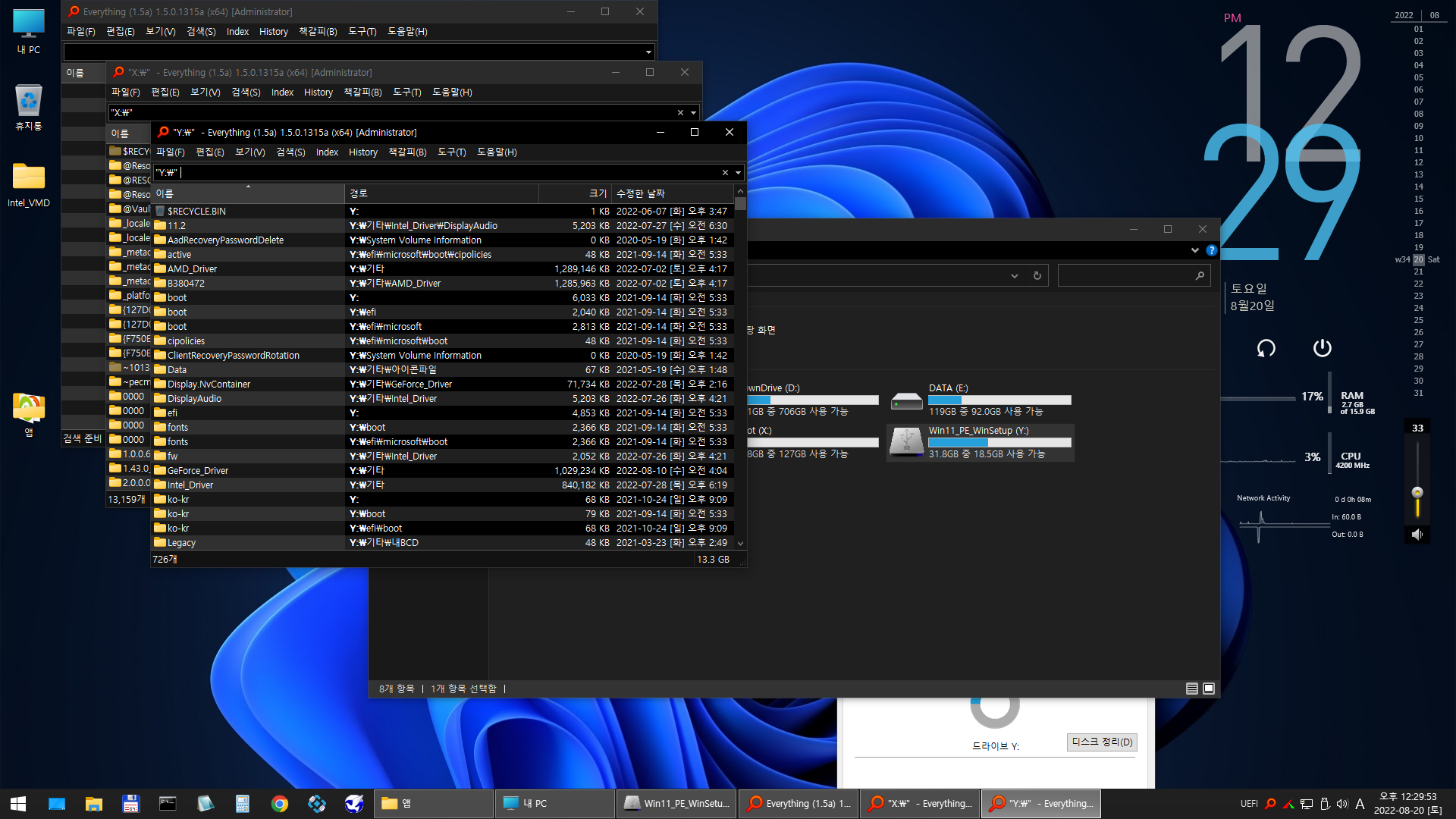Clear the Y: search box with X
Image resolution: width=1456 pixels, height=819 pixels.
tap(725, 173)
